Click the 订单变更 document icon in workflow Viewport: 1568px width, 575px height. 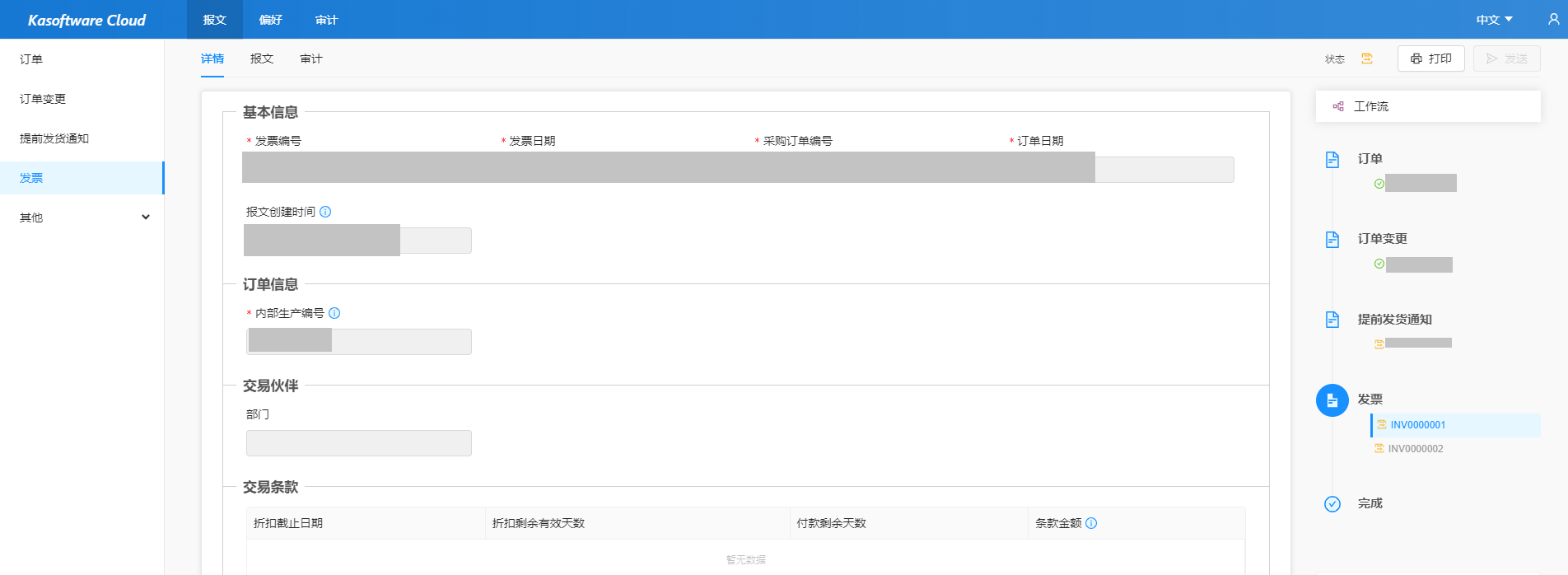(1332, 239)
